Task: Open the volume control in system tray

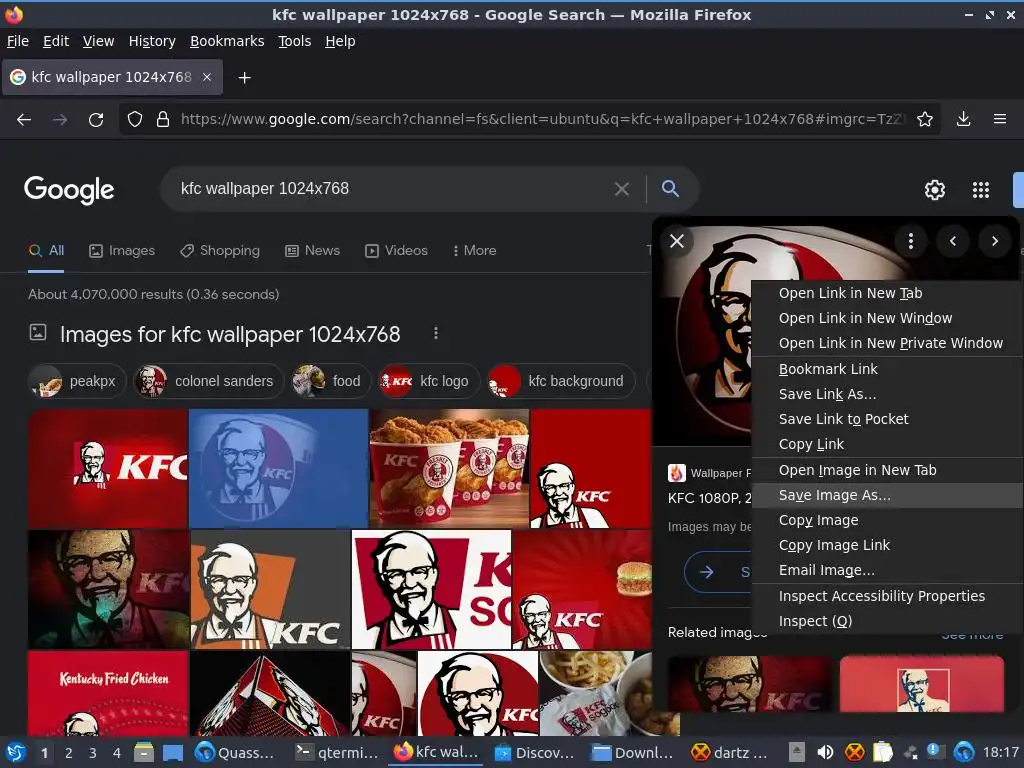Action: click(x=825, y=752)
